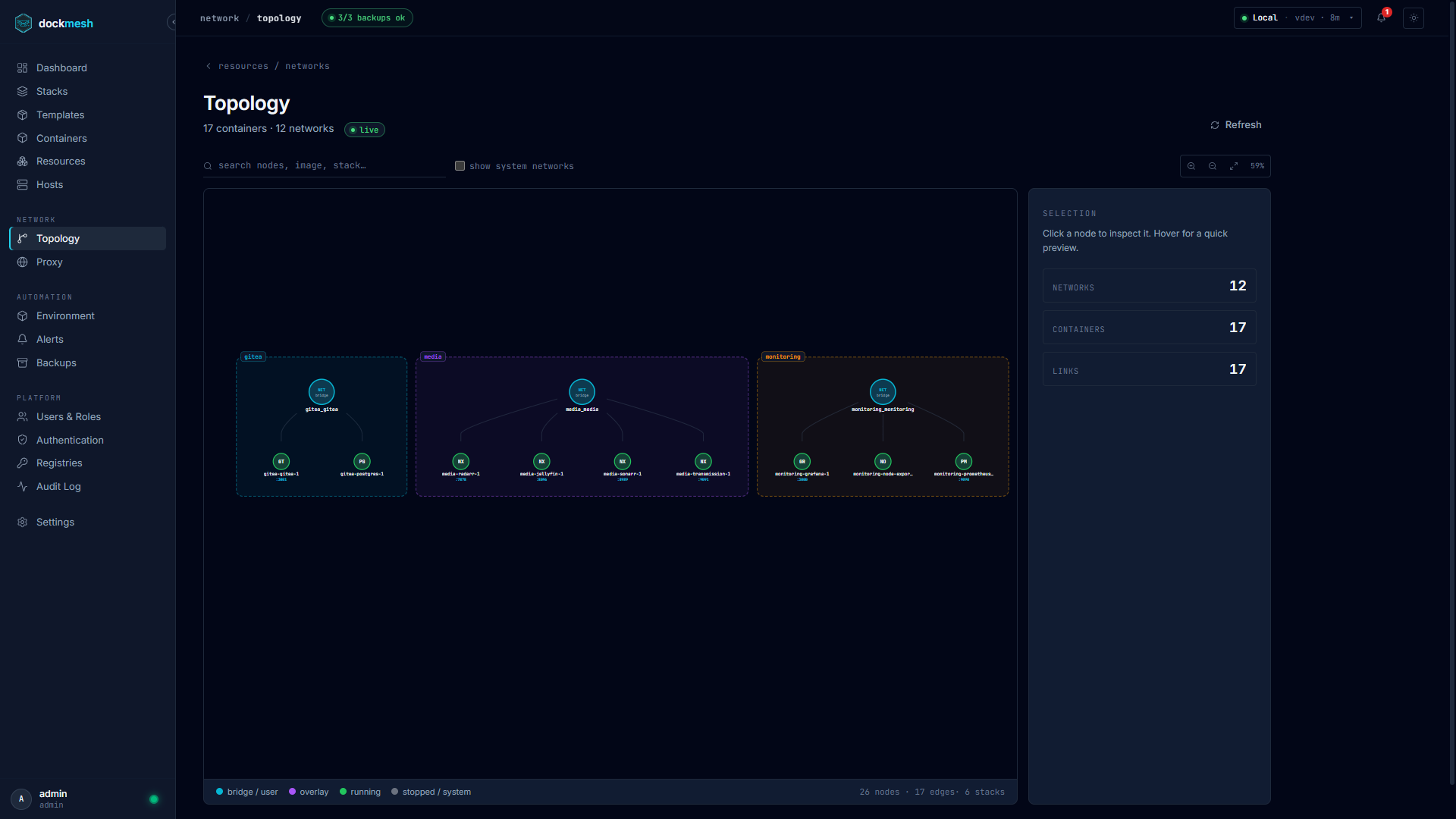Select the media_media network node
The width and height of the screenshot is (1456, 819).
pyautogui.click(x=582, y=392)
